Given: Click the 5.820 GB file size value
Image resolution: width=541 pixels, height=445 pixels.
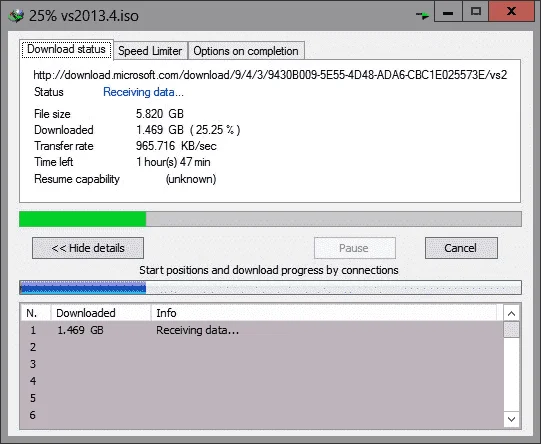Looking at the screenshot, I should click(x=160, y=114).
